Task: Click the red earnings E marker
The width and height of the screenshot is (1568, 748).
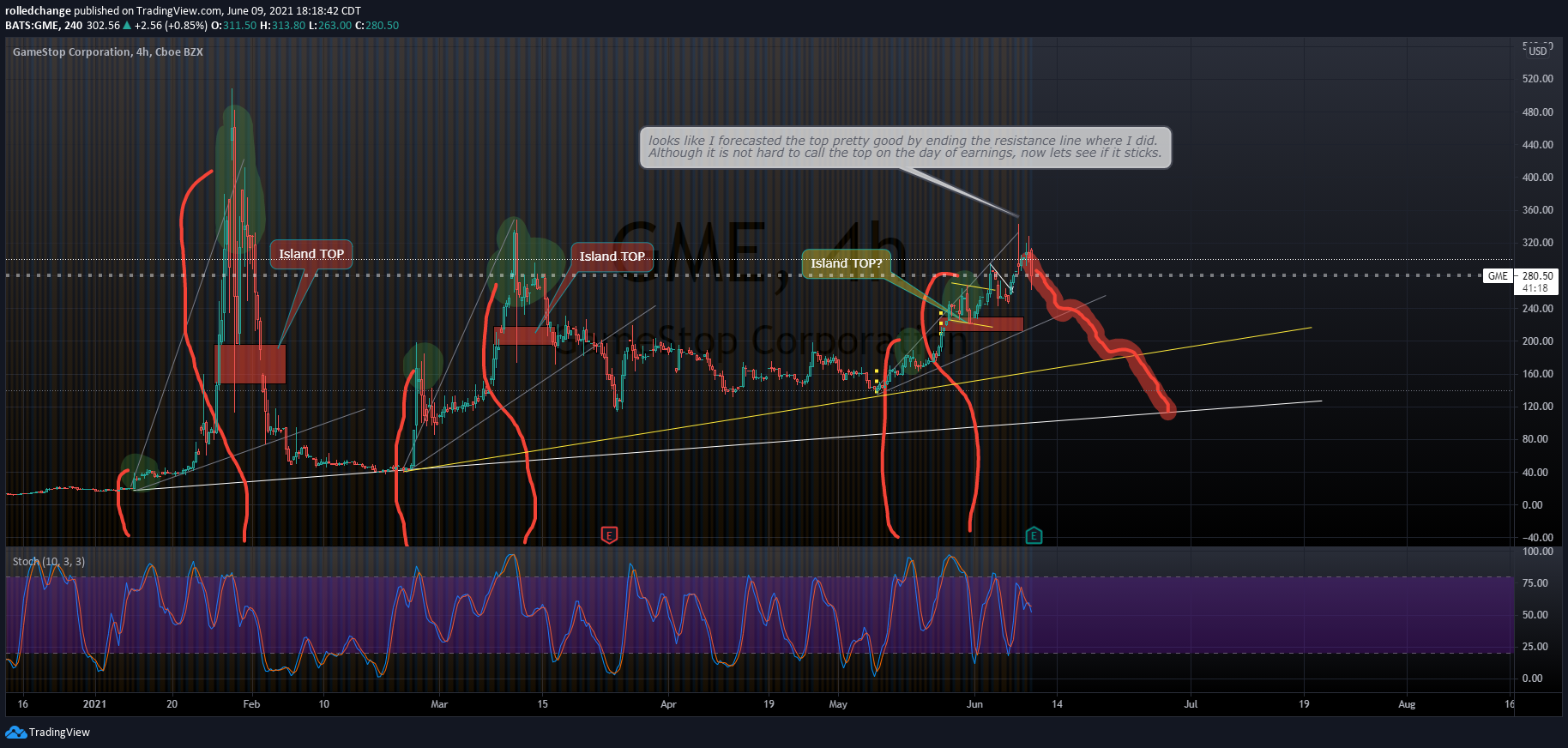Action: [x=609, y=535]
